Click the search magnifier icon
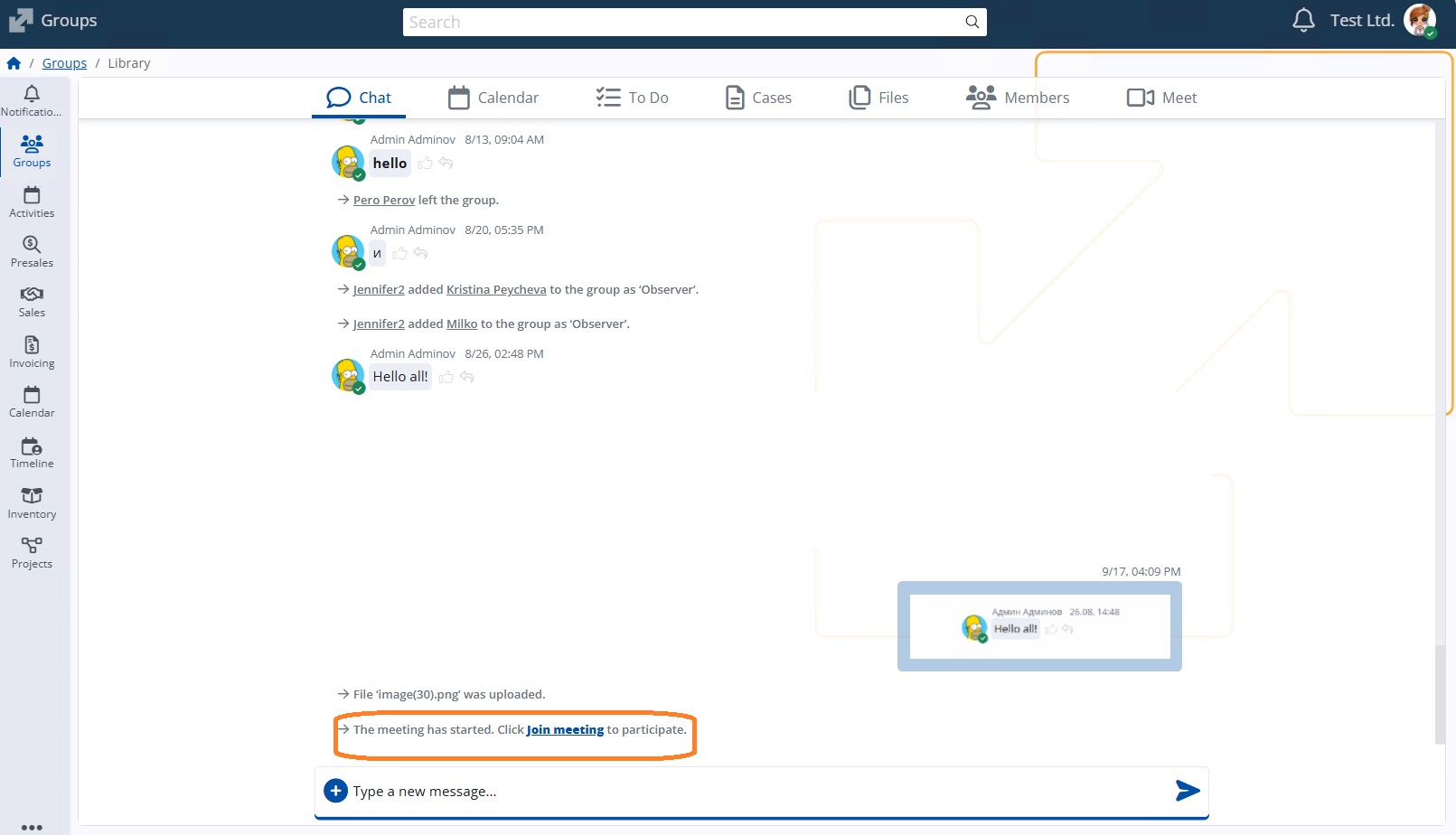Screen dimensions: 1456x835 972,22
